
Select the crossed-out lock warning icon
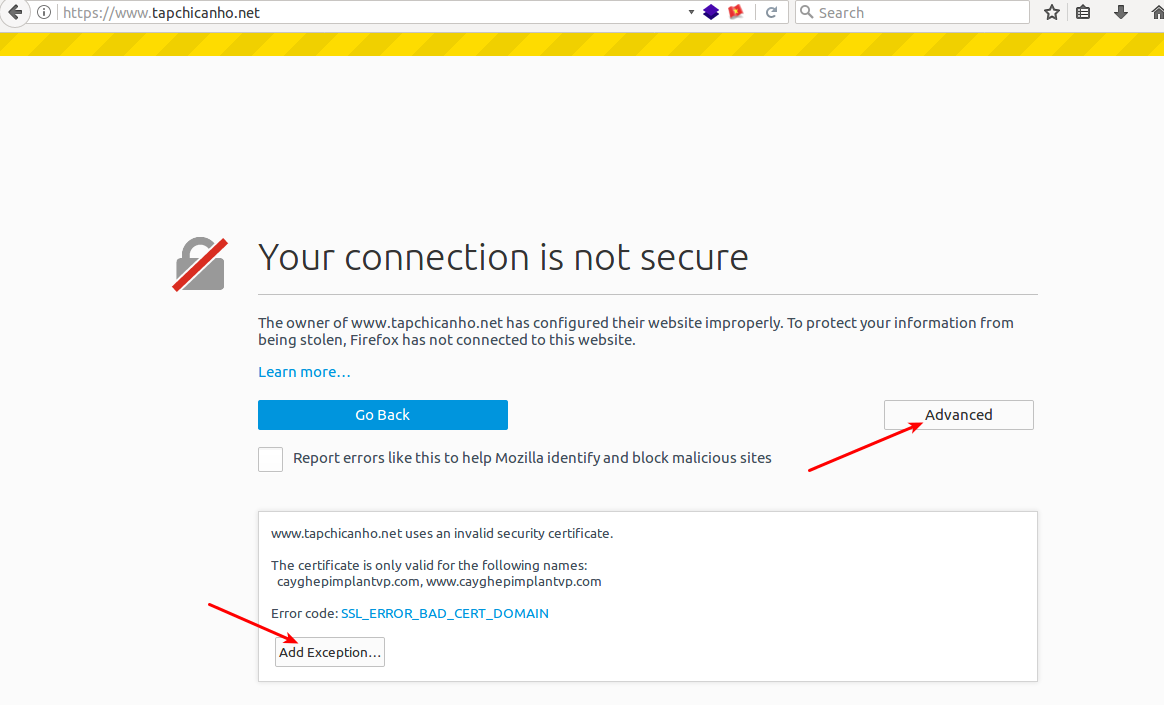coord(200,264)
